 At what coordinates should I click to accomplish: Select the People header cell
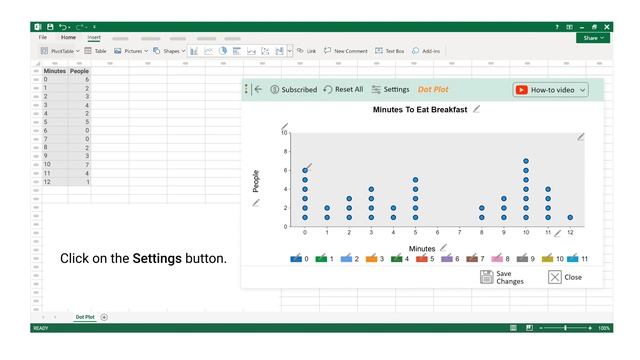tap(79, 71)
